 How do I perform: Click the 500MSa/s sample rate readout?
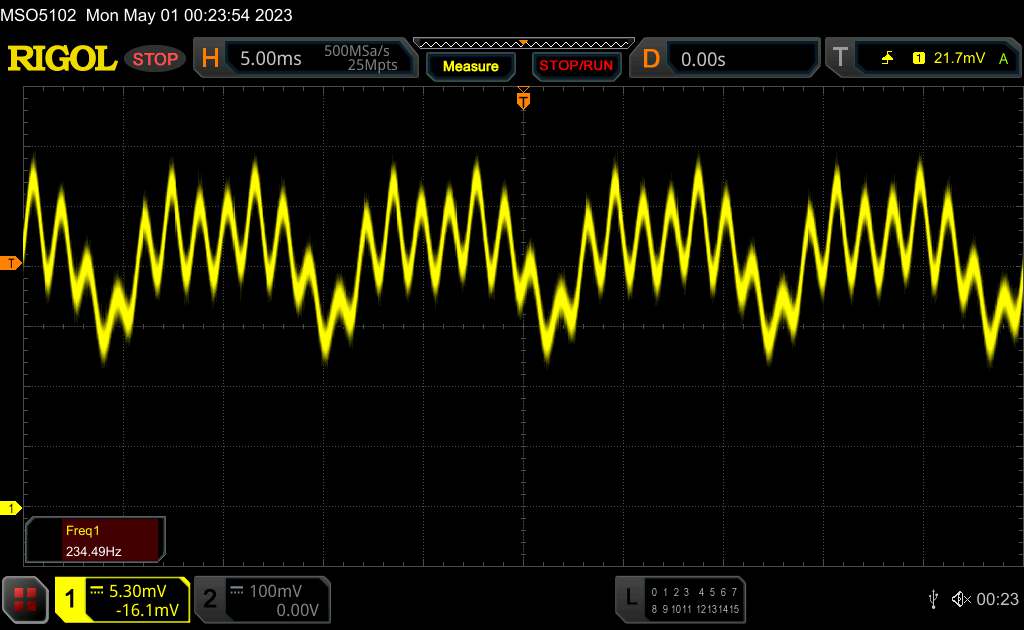[x=357, y=51]
